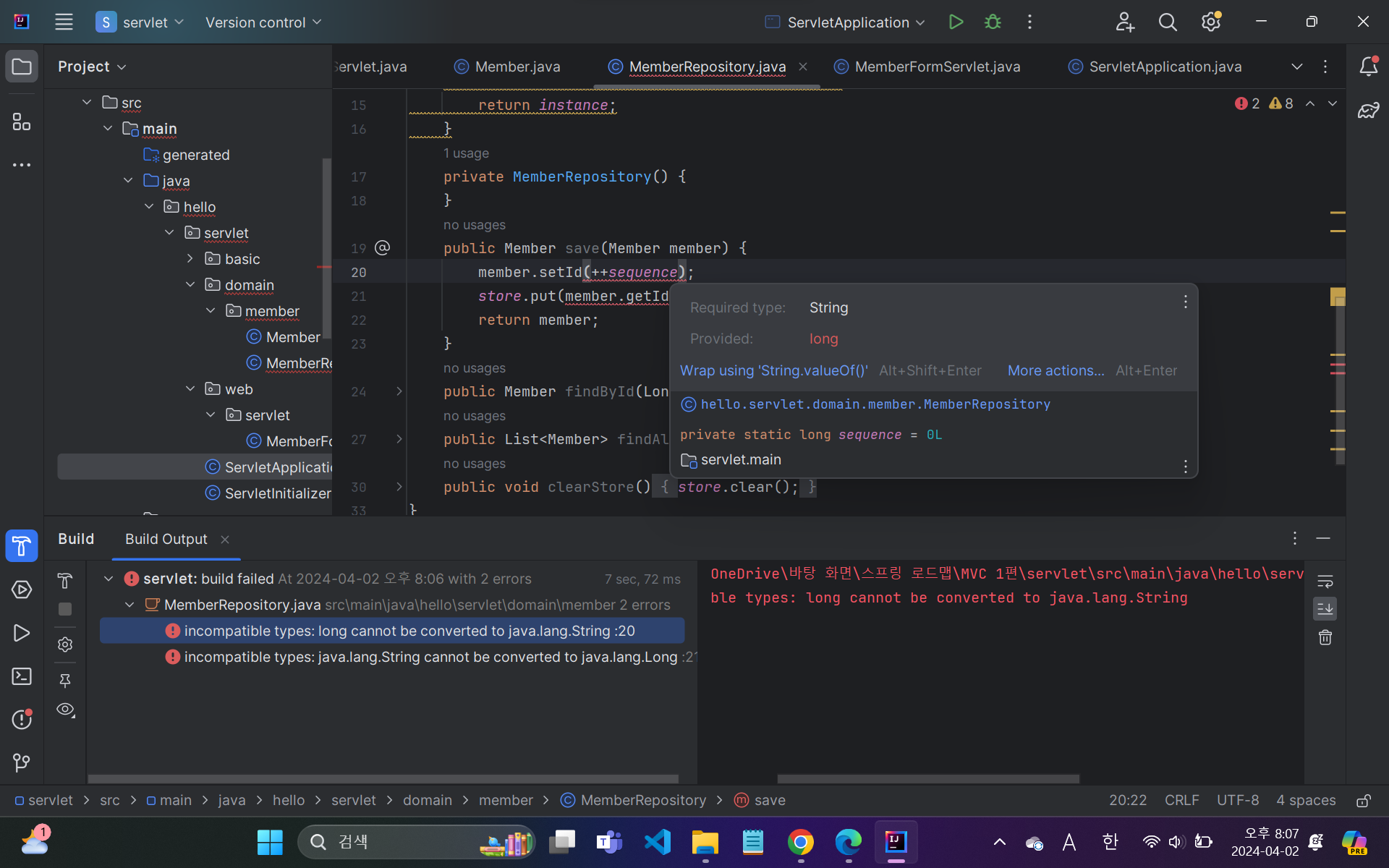Image resolution: width=1389 pixels, height=868 pixels.
Task: Click the UTF-8 encoding in status bar
Action: point(1238,801)
